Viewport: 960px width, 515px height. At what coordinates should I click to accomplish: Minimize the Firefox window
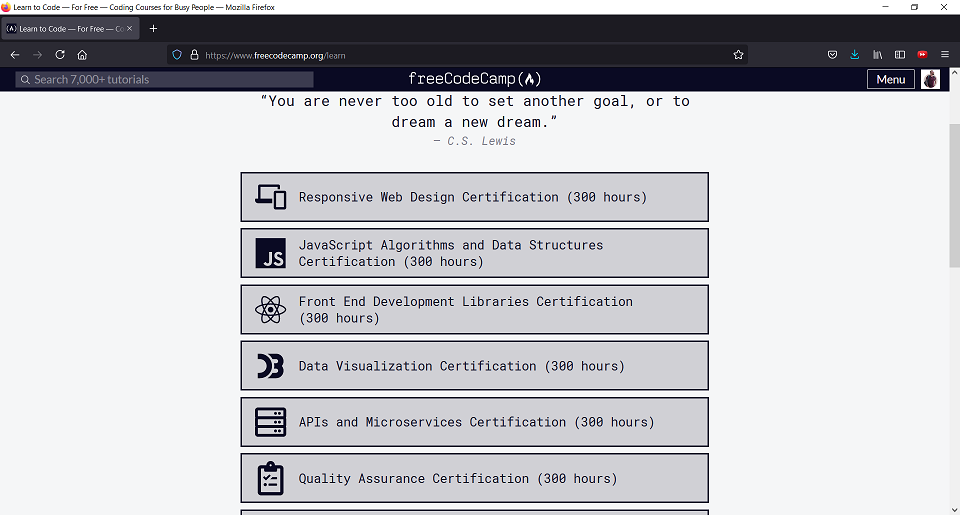point(885,7)
